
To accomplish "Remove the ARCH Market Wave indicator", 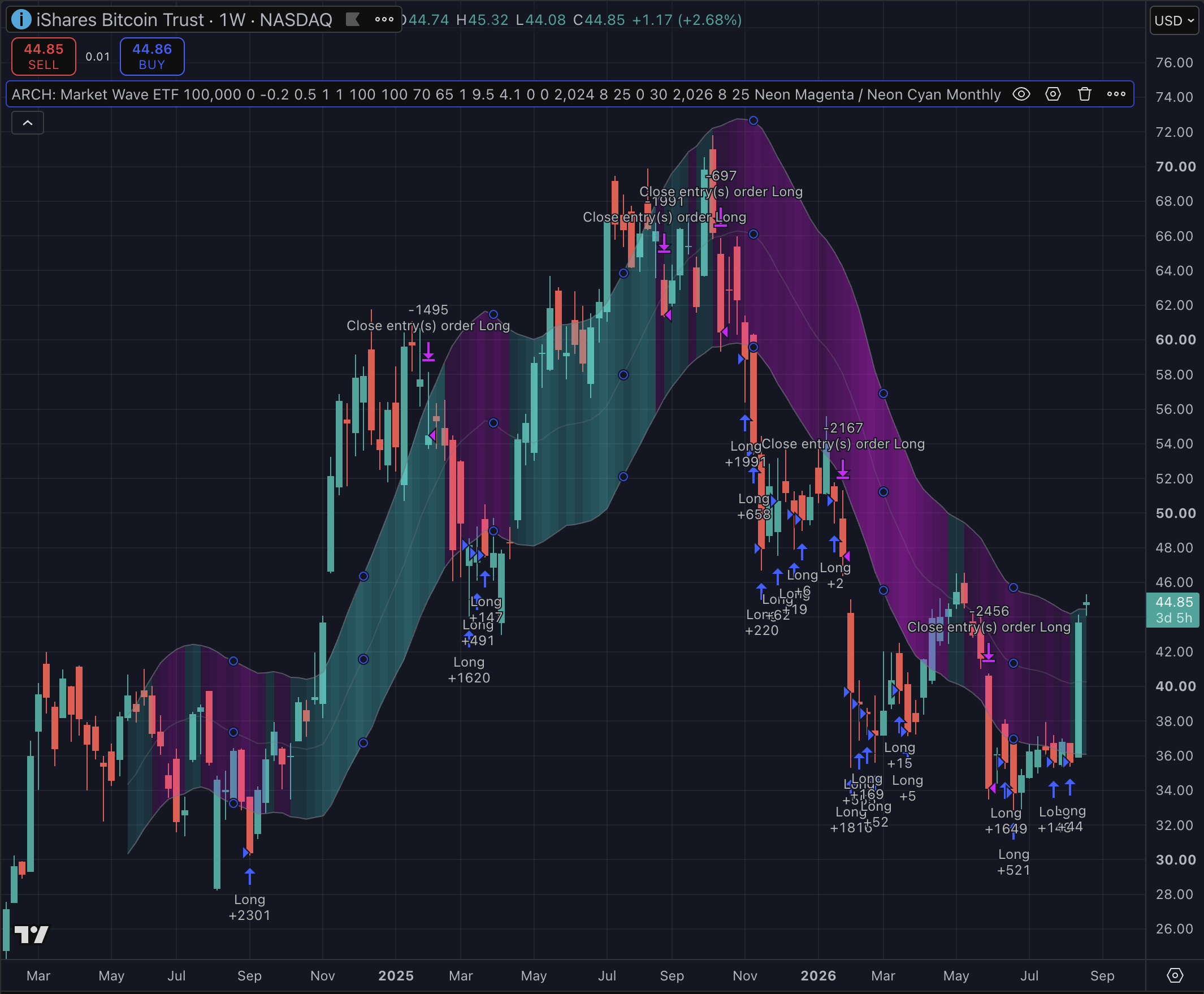I will [1084, 94].
